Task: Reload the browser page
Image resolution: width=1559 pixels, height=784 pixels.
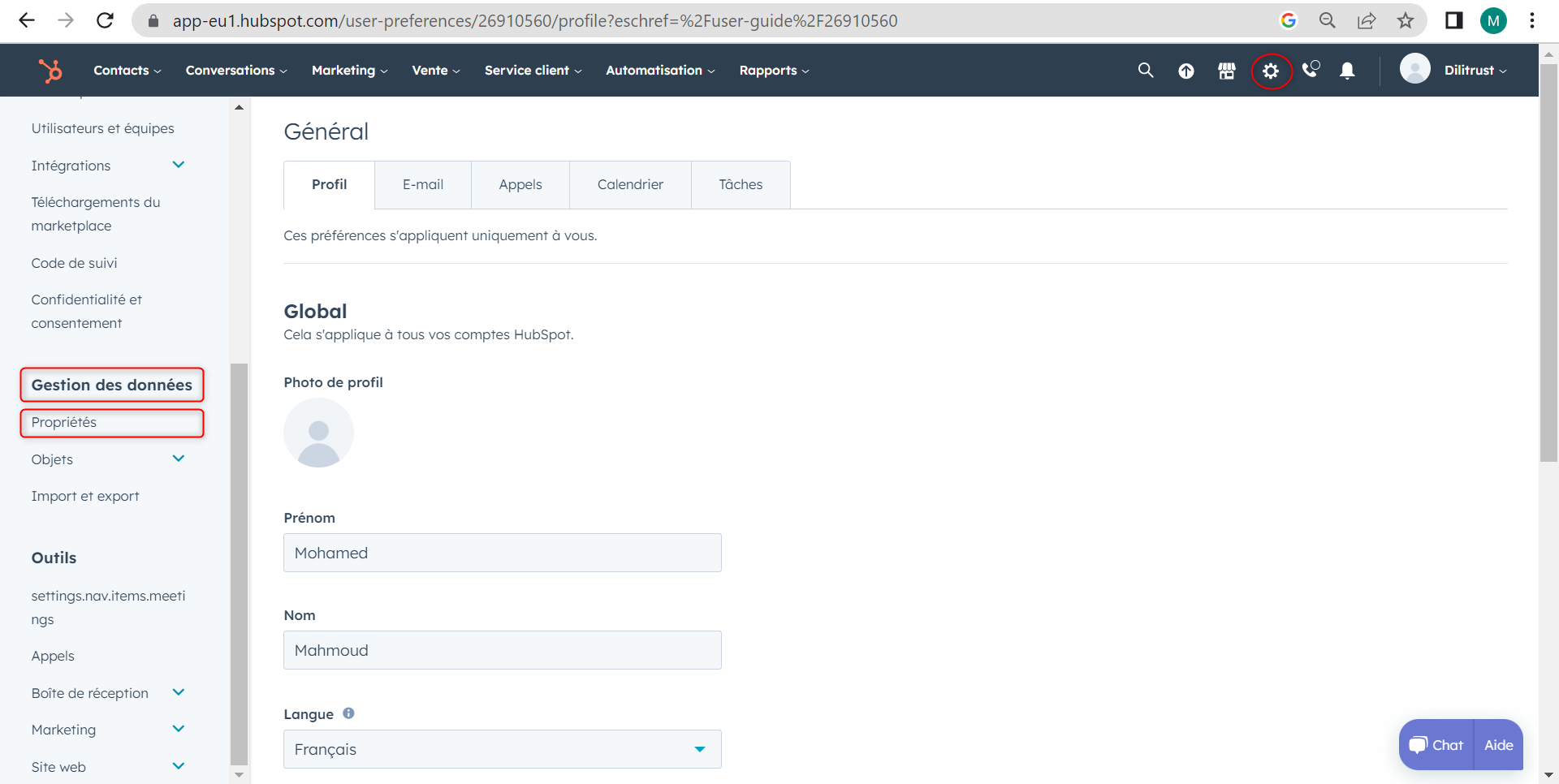Action: [x=105, y=20]
